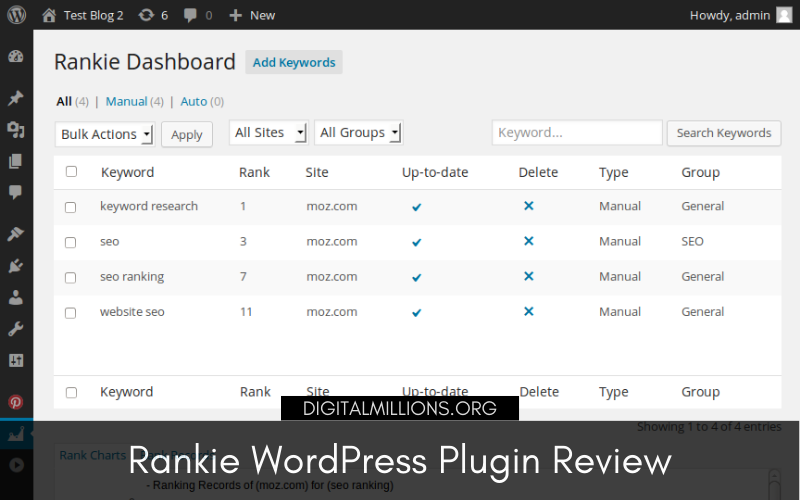Delete the seo keyword entry
The height and width of the screenshot is (500, 800).
529,241
